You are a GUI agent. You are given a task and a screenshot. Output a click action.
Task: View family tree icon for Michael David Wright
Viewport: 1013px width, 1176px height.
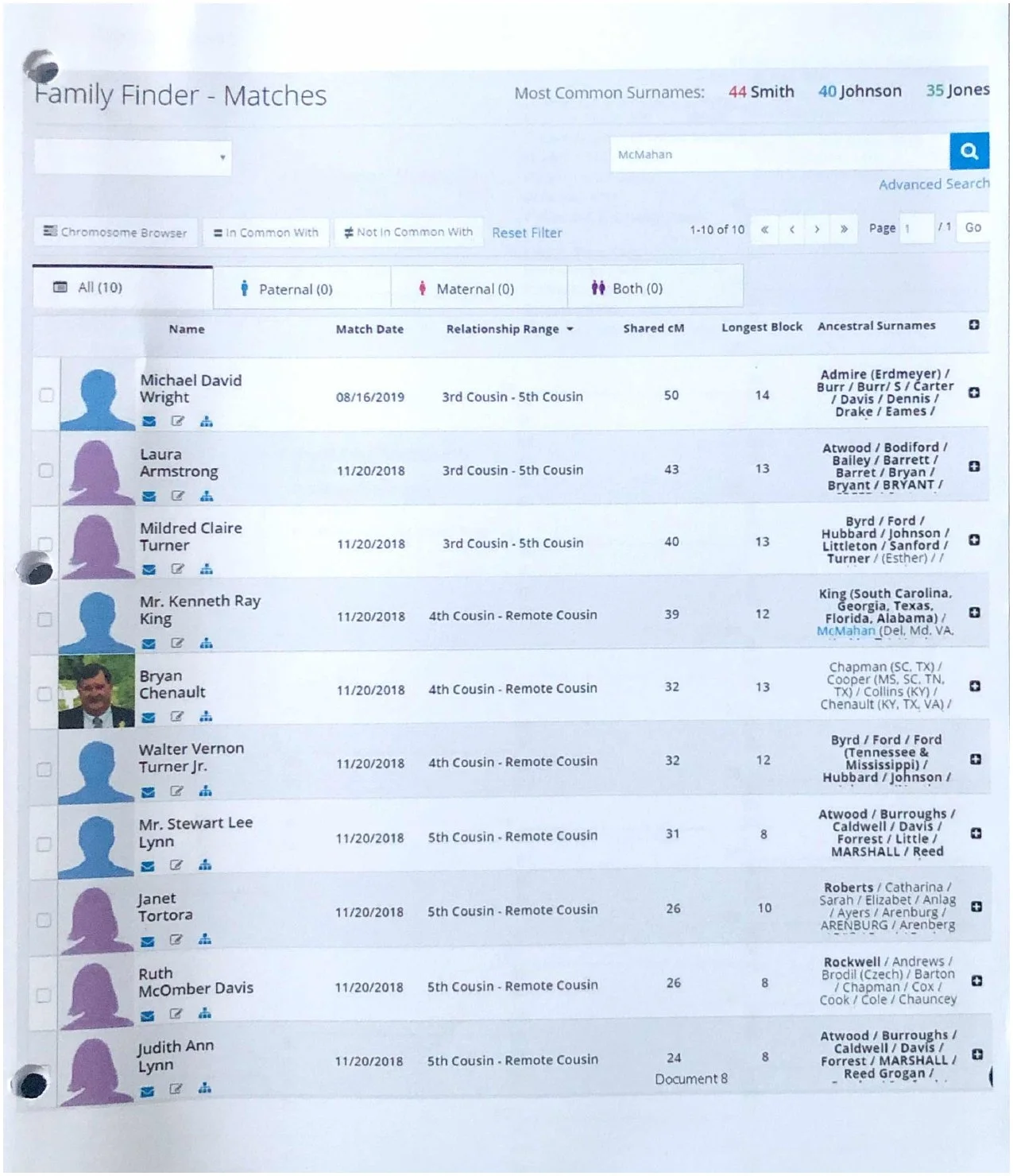(x=207, y=421)
